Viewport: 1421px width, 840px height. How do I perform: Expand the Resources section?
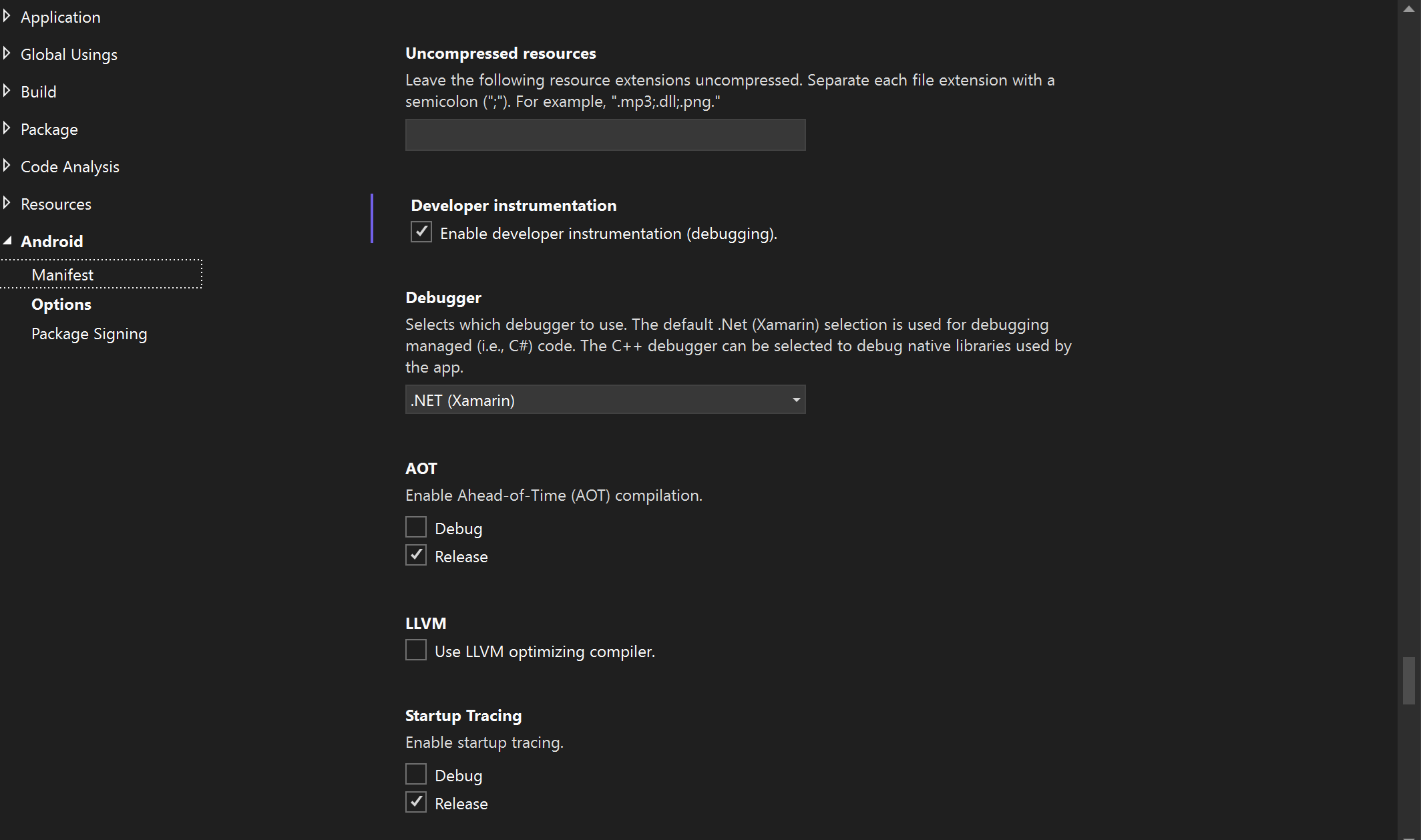[7, 203]
